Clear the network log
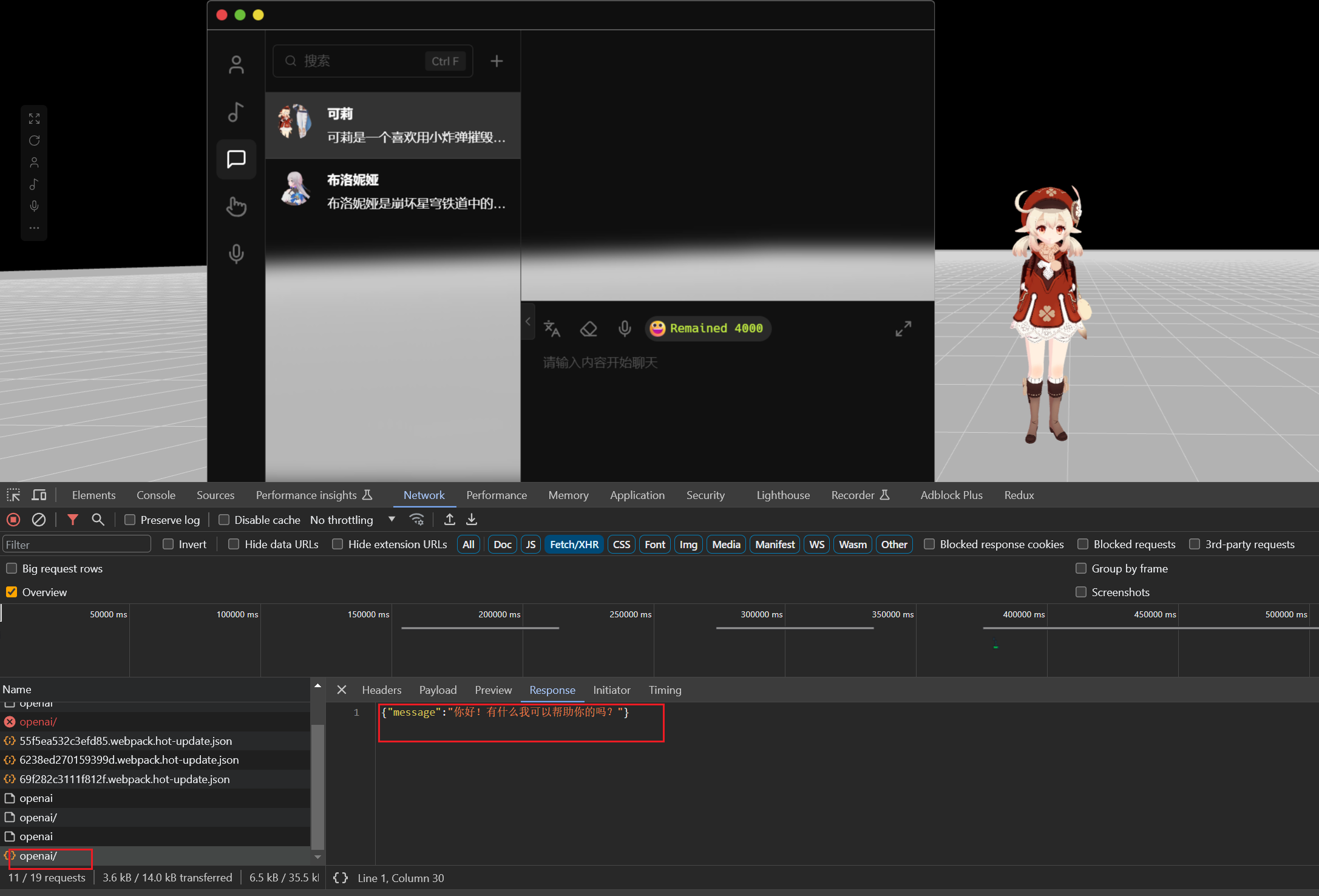 tap(39, 520)
